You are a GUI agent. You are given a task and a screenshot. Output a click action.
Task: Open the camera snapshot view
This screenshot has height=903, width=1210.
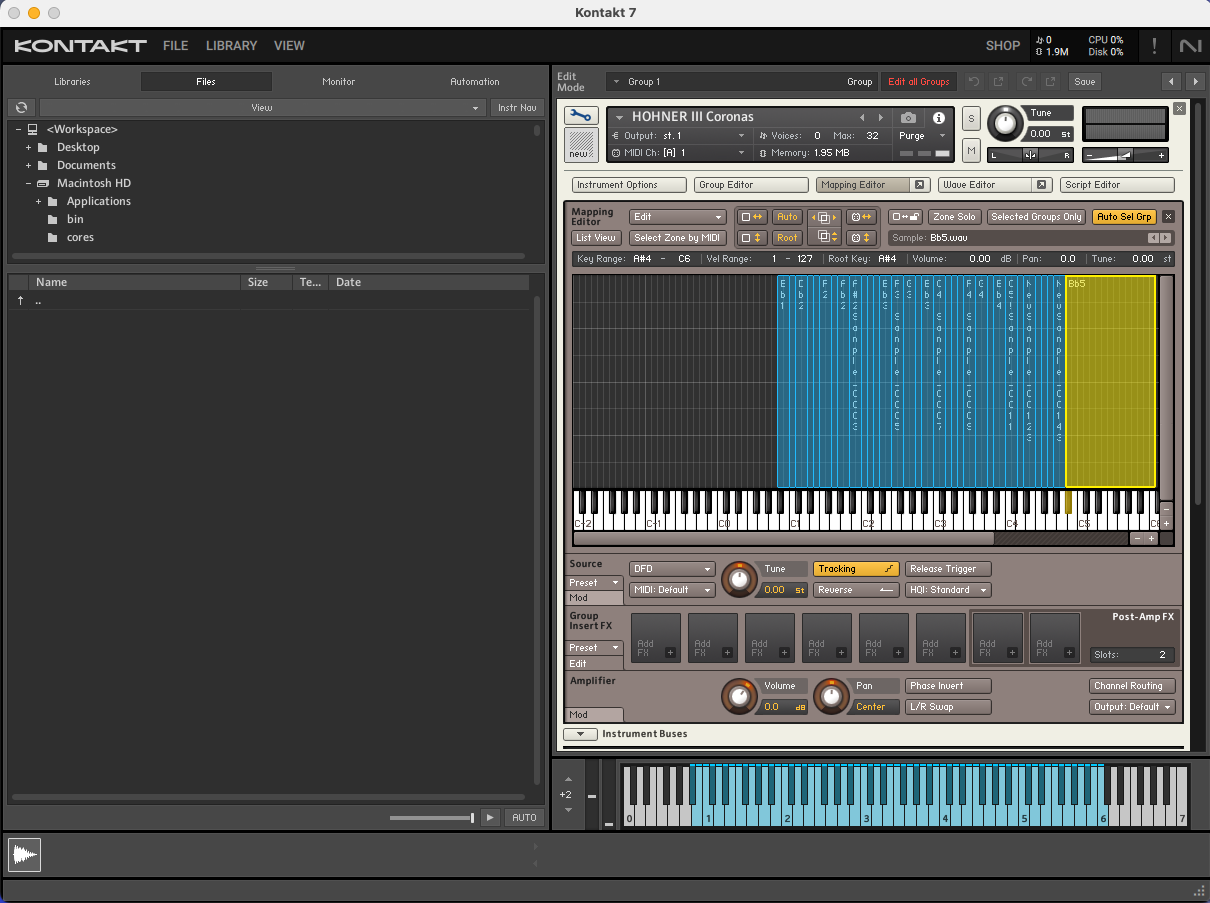coord(907,117)
